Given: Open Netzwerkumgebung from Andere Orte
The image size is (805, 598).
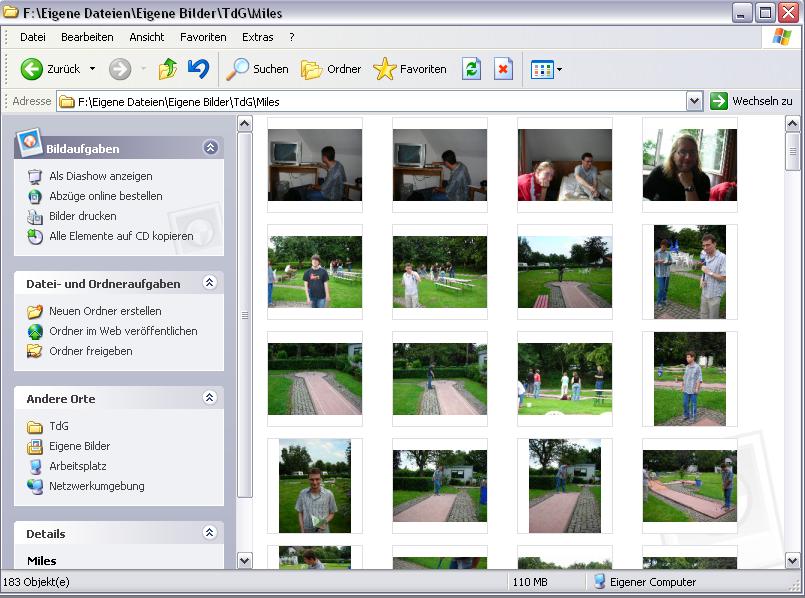Looking at the screenshot, I should [x=96, y=486].
